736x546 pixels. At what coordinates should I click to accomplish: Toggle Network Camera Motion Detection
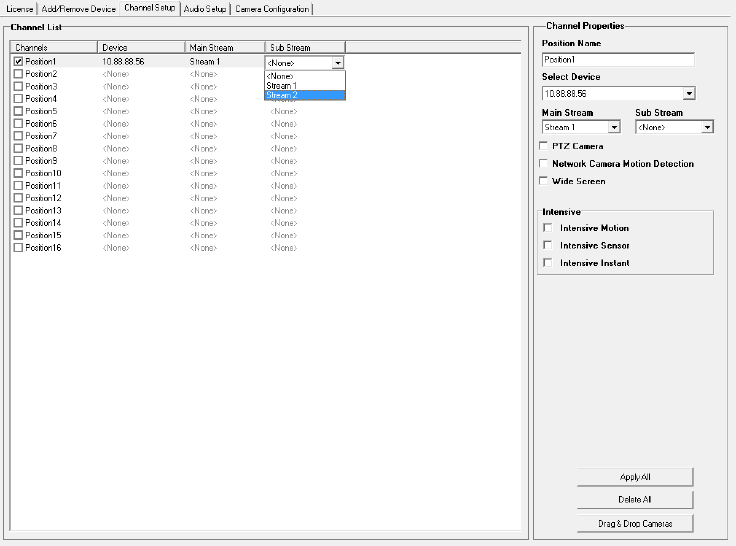click(x=544, y=164)
